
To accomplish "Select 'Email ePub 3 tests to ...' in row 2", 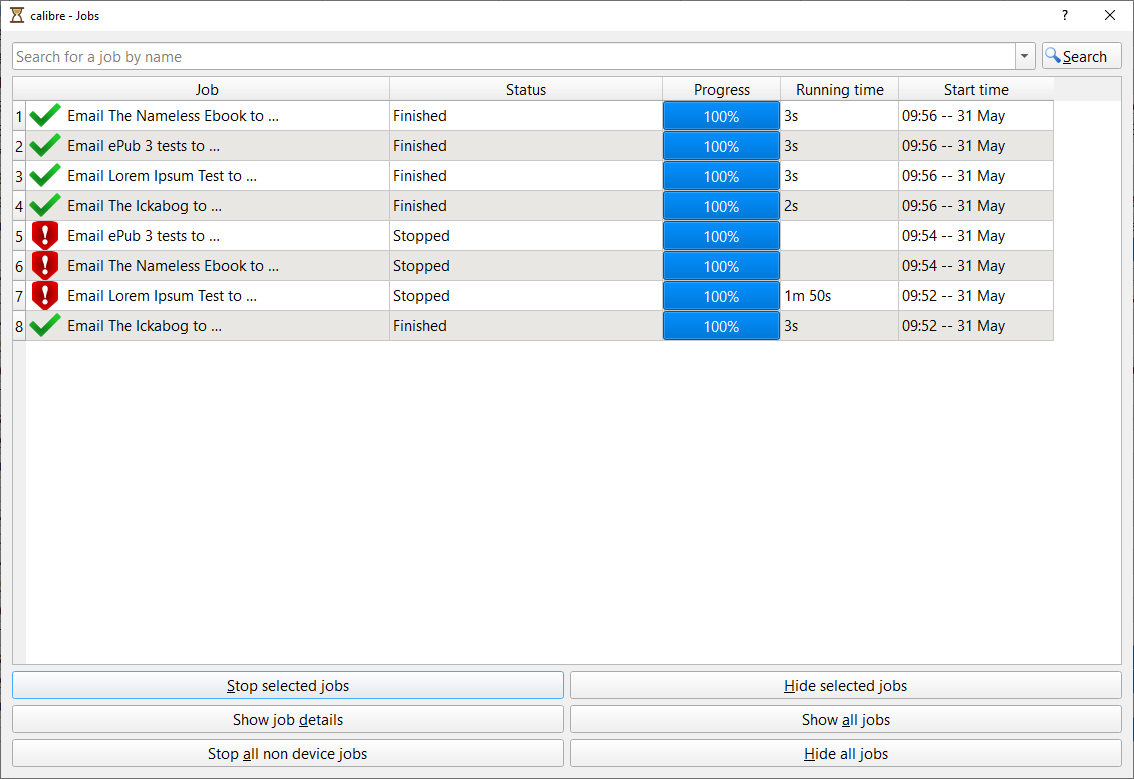I will tap(143, 145).
